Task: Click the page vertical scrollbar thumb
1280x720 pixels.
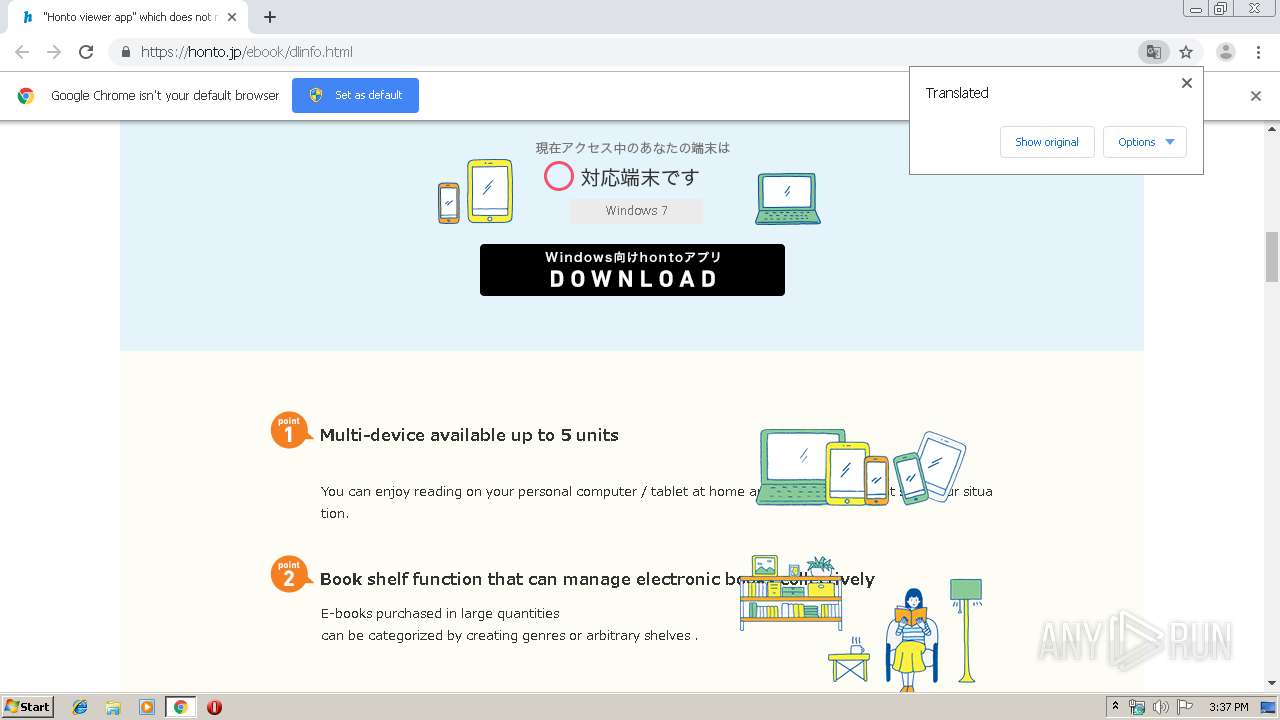Action: coord(1272,257)
